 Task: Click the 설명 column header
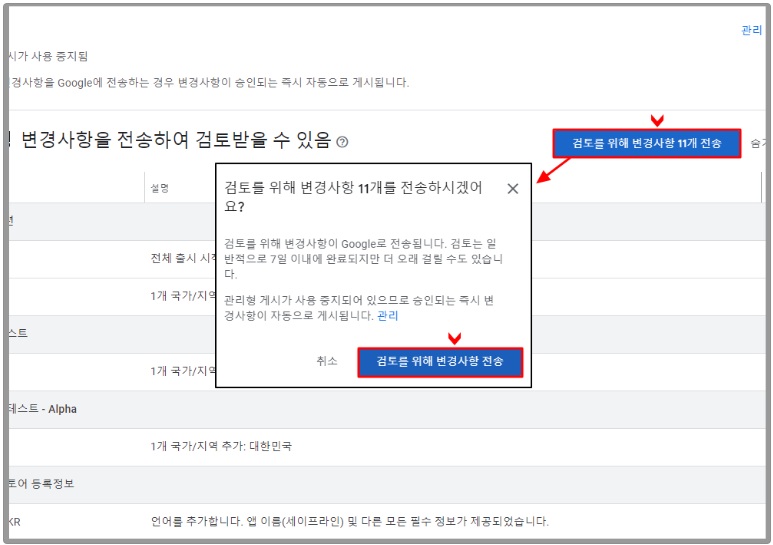(160, 188)
